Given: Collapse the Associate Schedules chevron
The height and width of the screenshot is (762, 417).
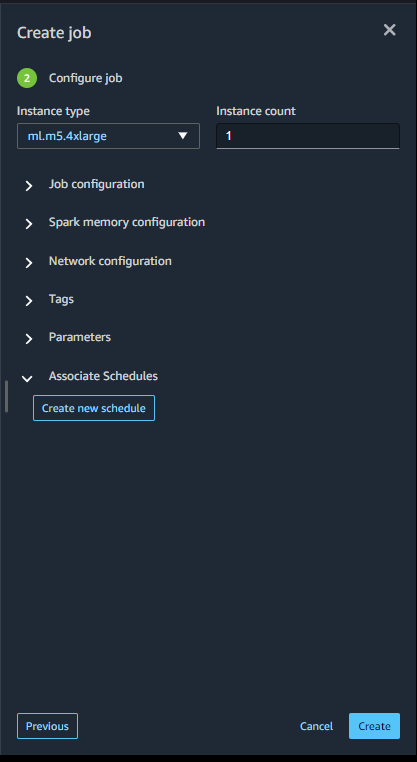Looking at the screenshot, I should tap(27, 378).
